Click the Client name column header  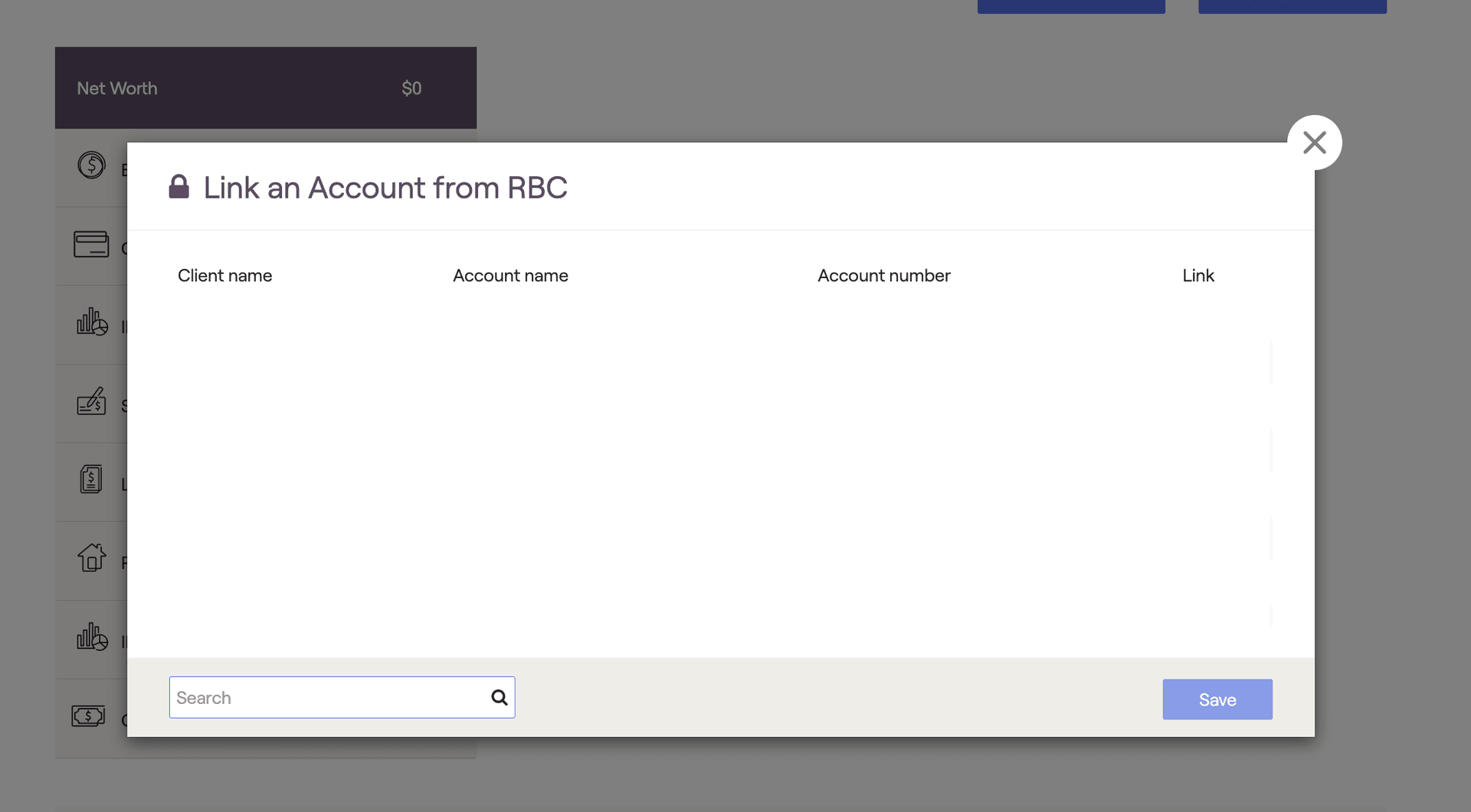pos(224,276)
